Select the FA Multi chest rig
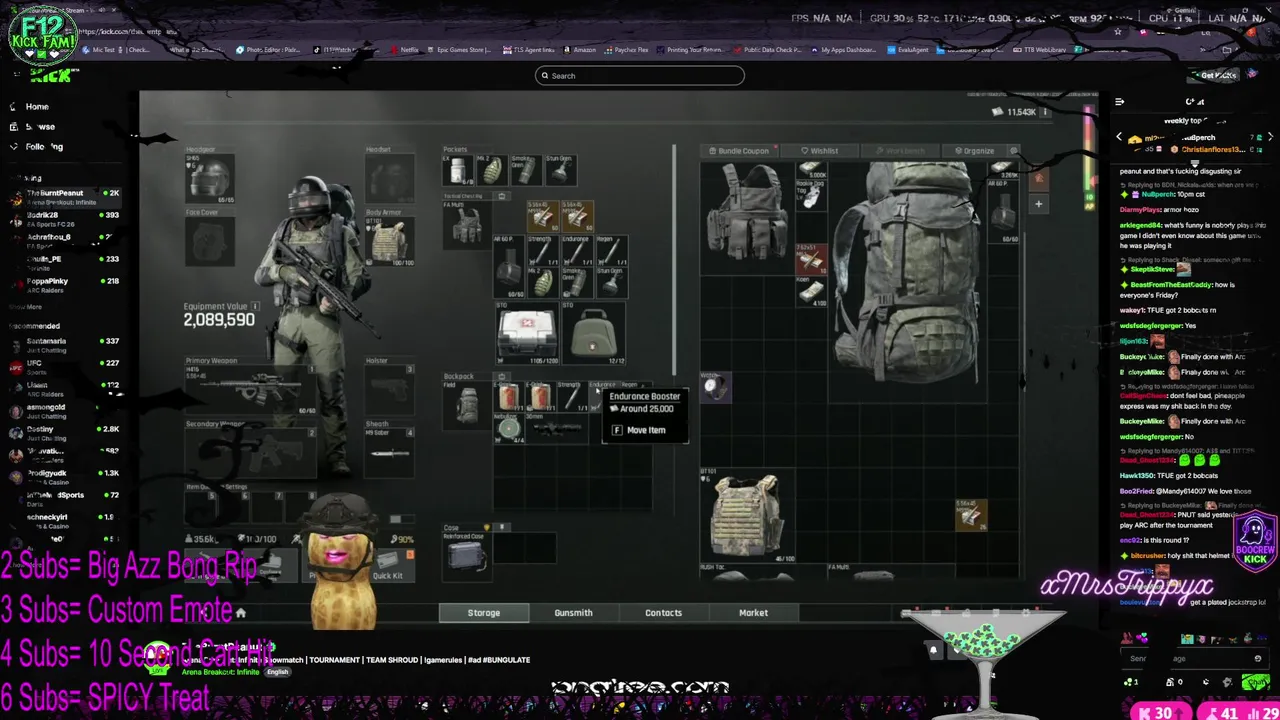The image size is (1280, 720). point(467,225)
